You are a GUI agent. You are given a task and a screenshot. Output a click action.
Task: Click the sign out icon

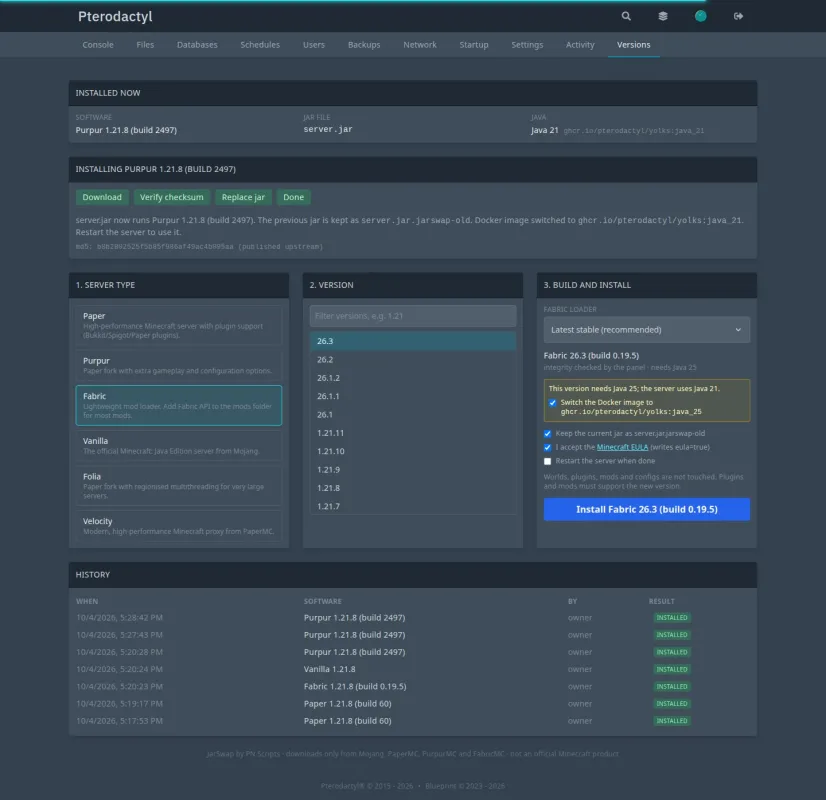click(x=738, y=16)
